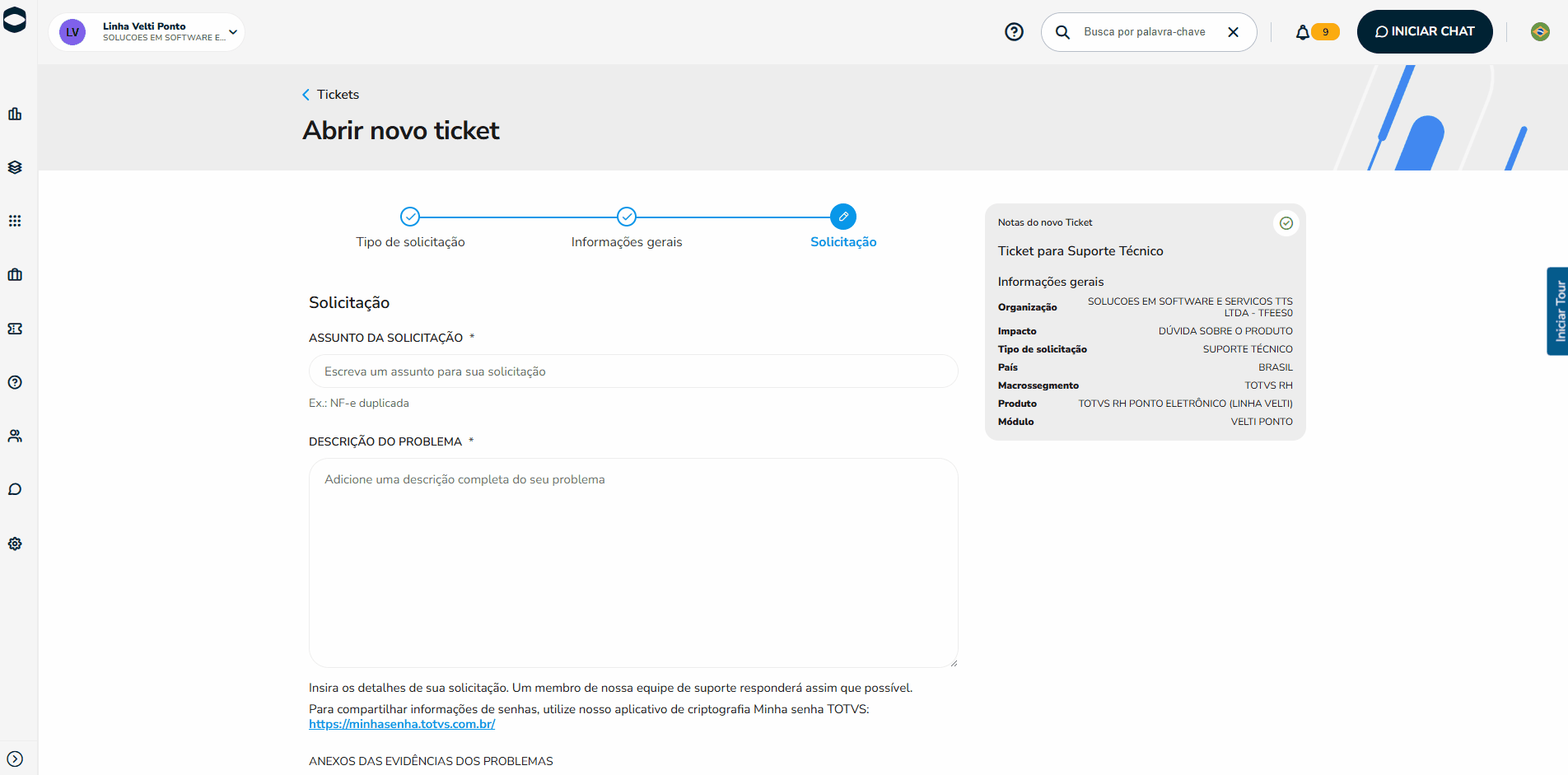Click the SUPORTE TÉCNICO request type value
Image resolution: width=1568 pixels, height=775 pixels.
1248,349
